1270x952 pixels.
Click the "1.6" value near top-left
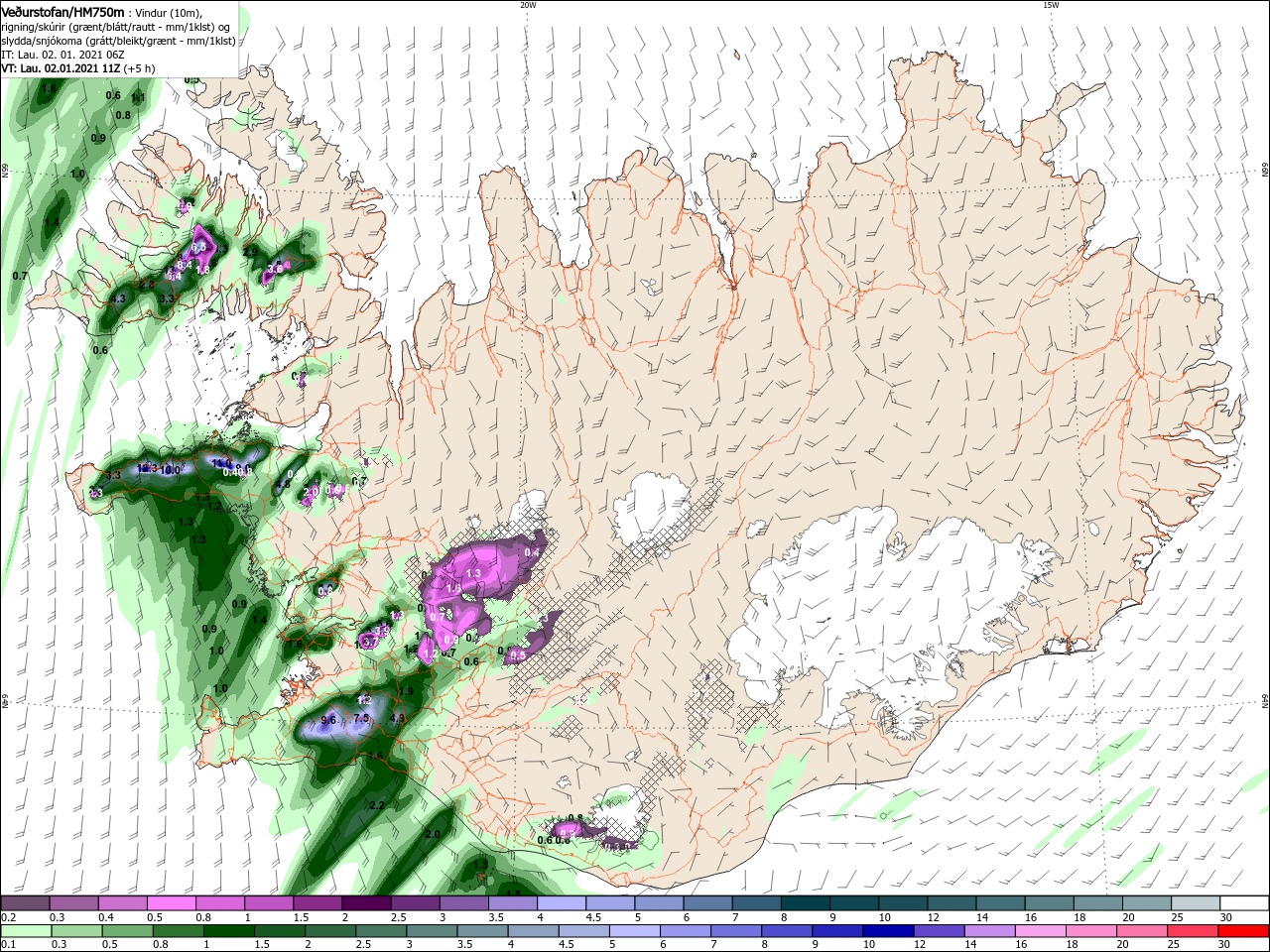point(49,89)
